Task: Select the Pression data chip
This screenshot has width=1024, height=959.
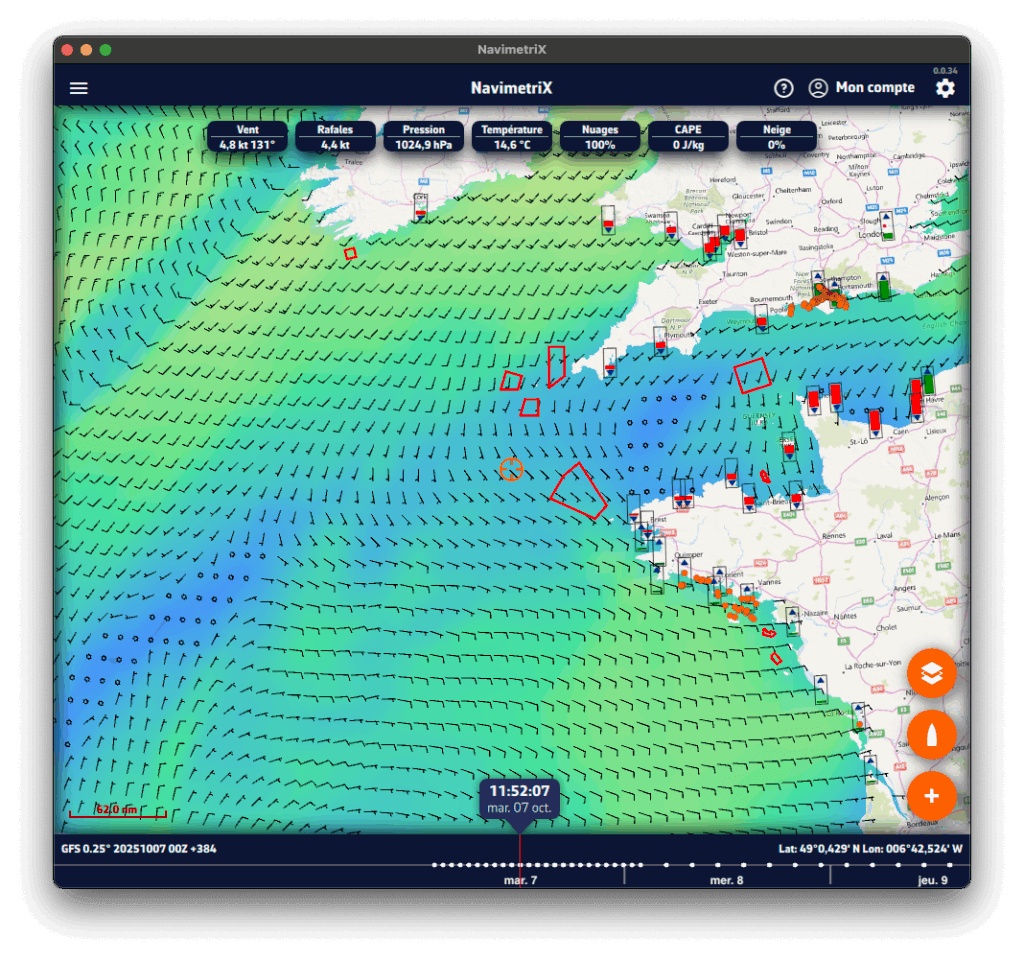Action: coord(424,137)
